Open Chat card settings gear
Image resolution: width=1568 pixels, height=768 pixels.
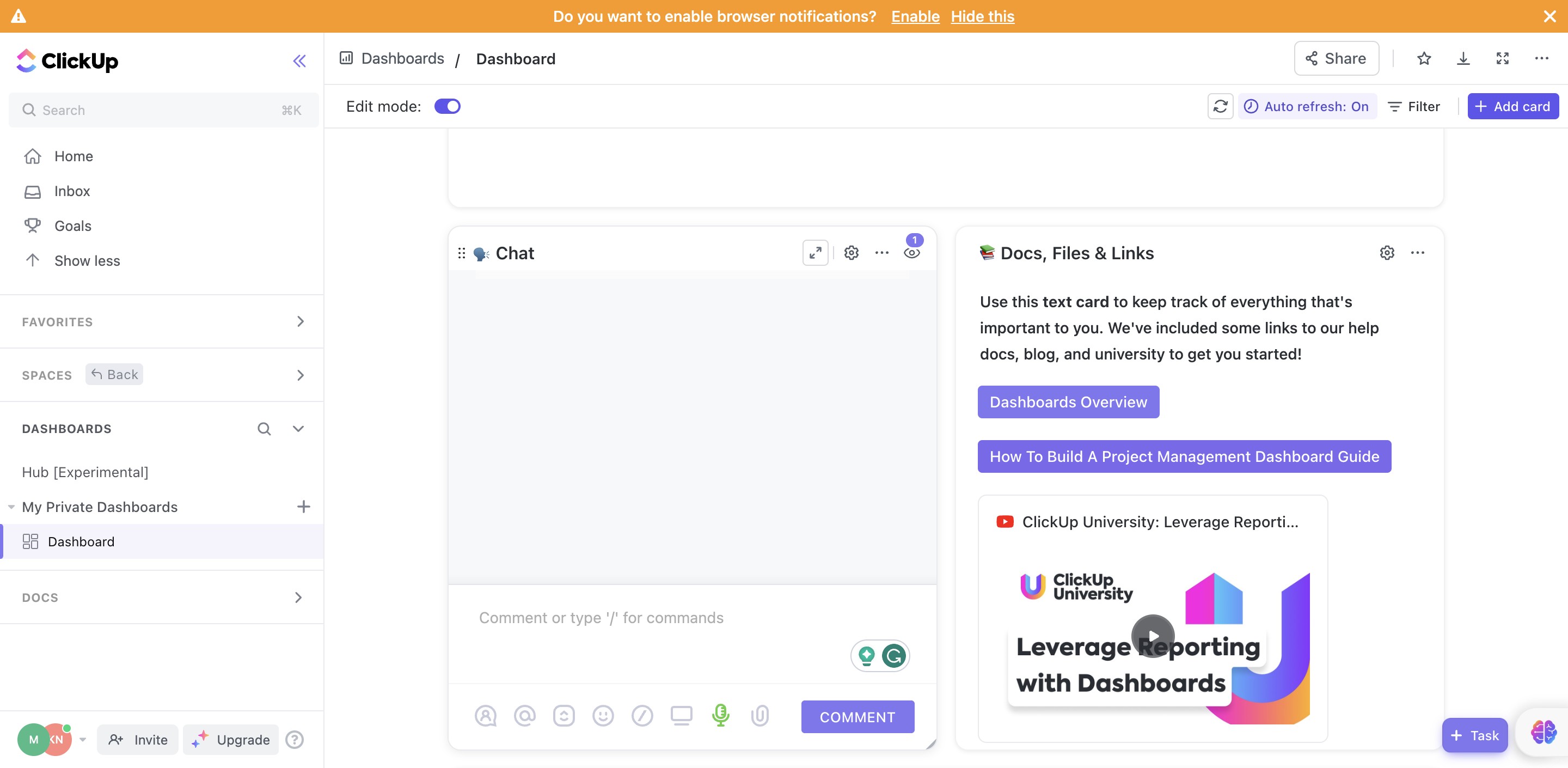pyautogui.click(x=851, y=253)
